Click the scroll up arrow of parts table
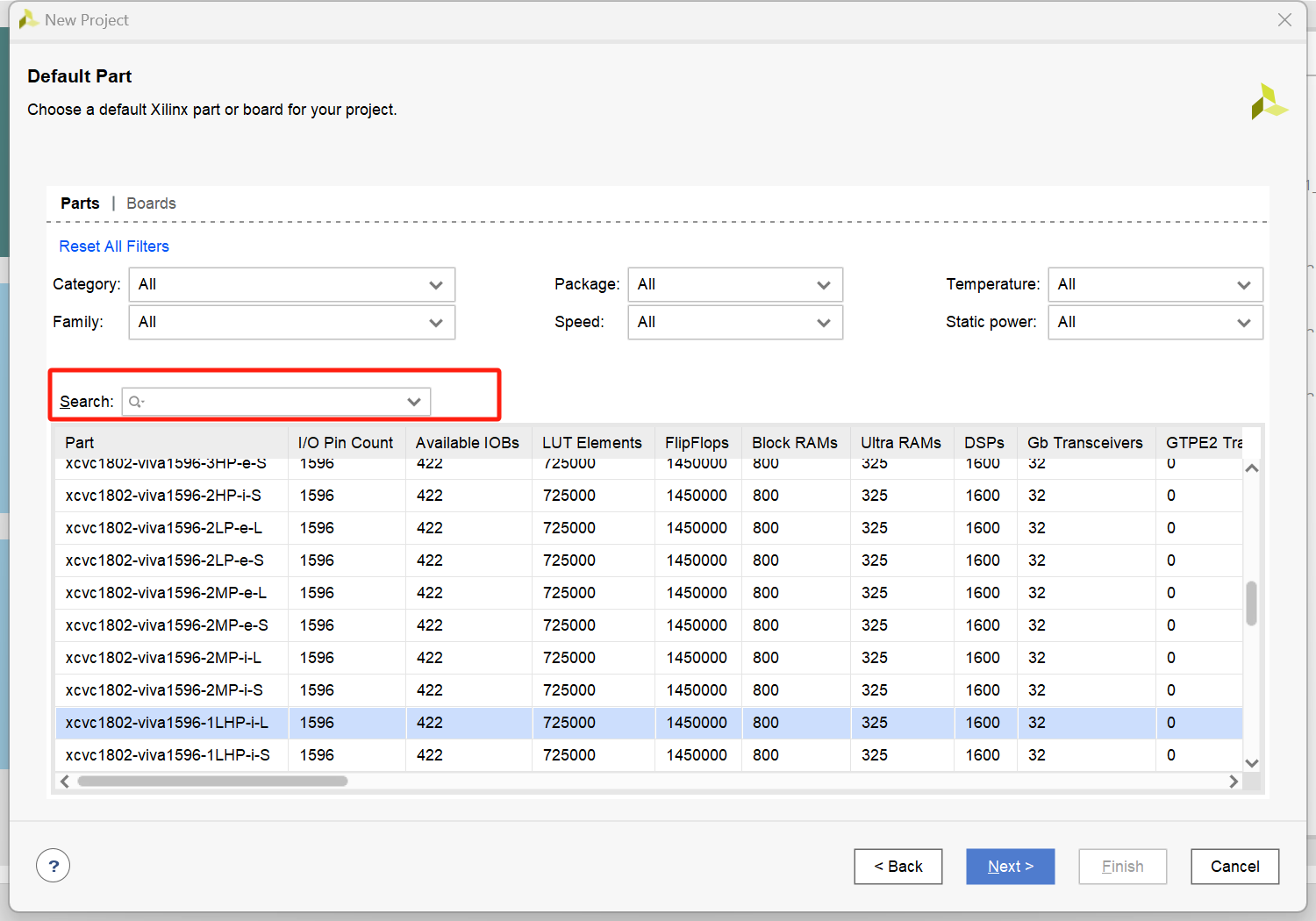The image size is (1316, 921). (1252, 468)
